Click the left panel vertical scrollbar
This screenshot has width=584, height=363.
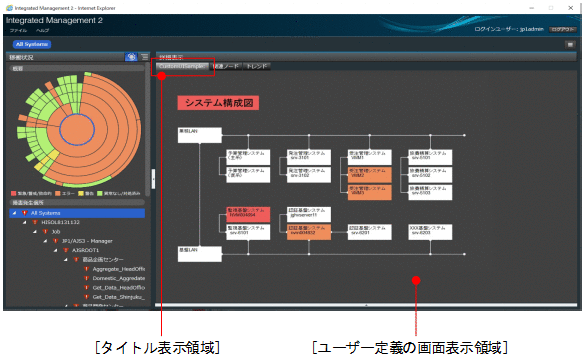(147, 130)
